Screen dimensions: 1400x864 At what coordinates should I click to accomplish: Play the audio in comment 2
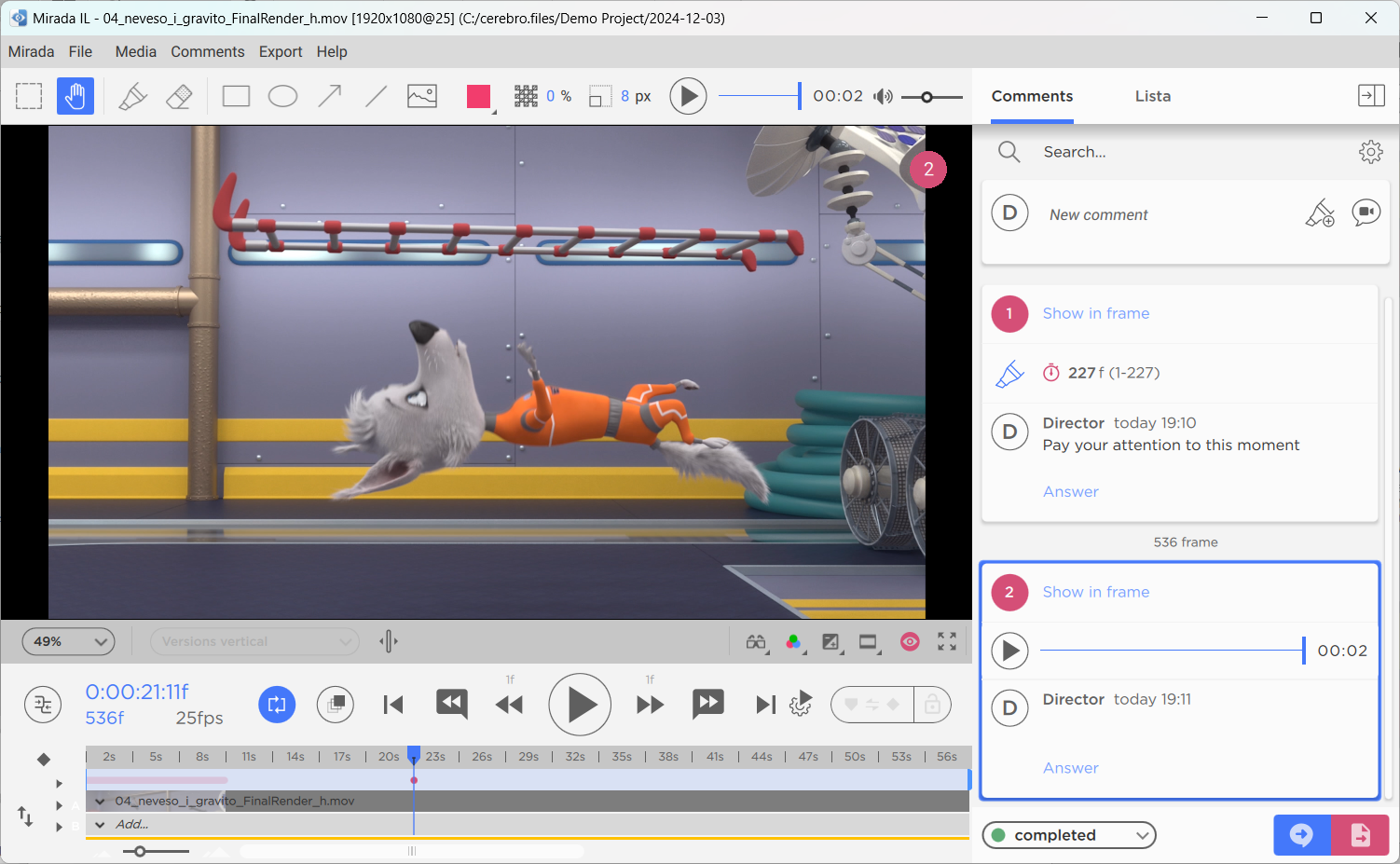[x=1009, y=651]
